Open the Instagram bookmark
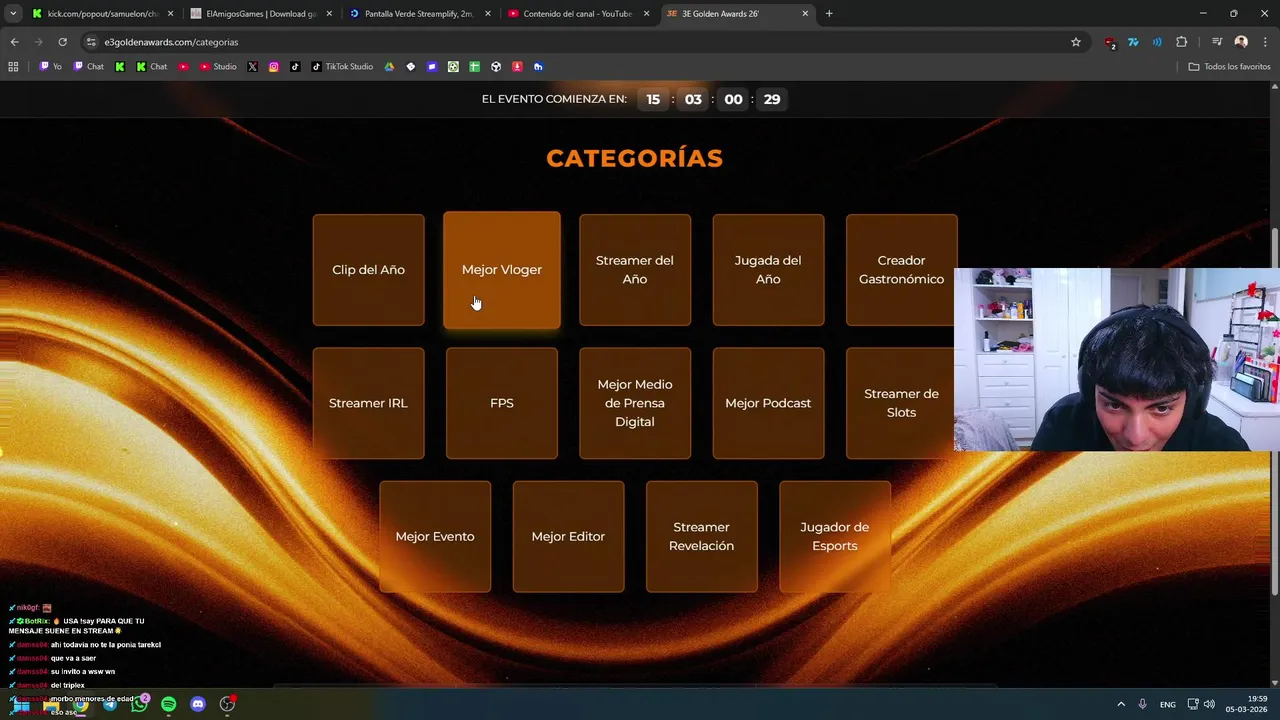1280x720 pixels. 274,67
